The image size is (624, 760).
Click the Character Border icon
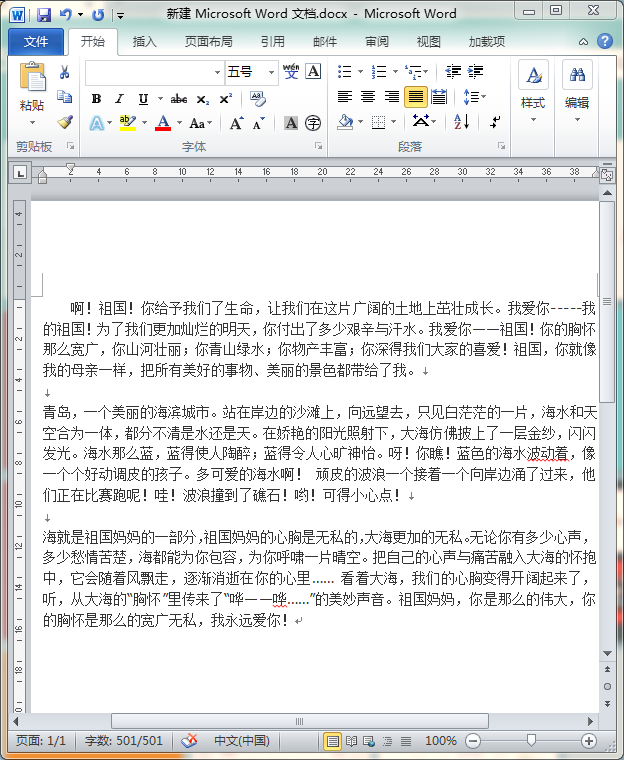point(314,72)
